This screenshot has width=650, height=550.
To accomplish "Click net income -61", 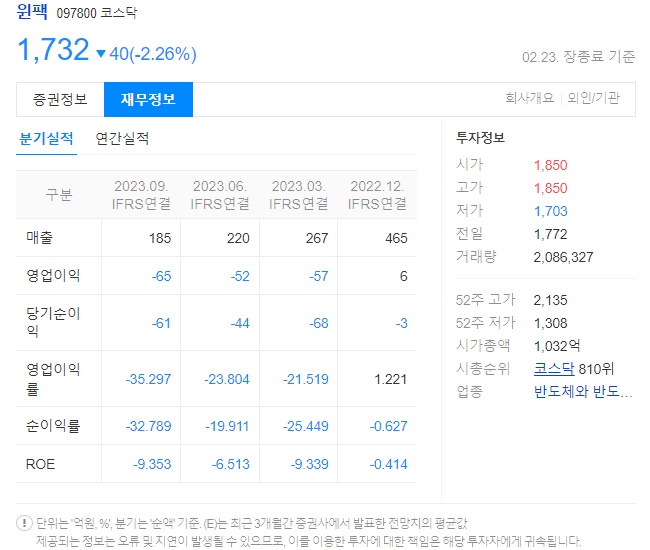I will [x=161, y=323].
